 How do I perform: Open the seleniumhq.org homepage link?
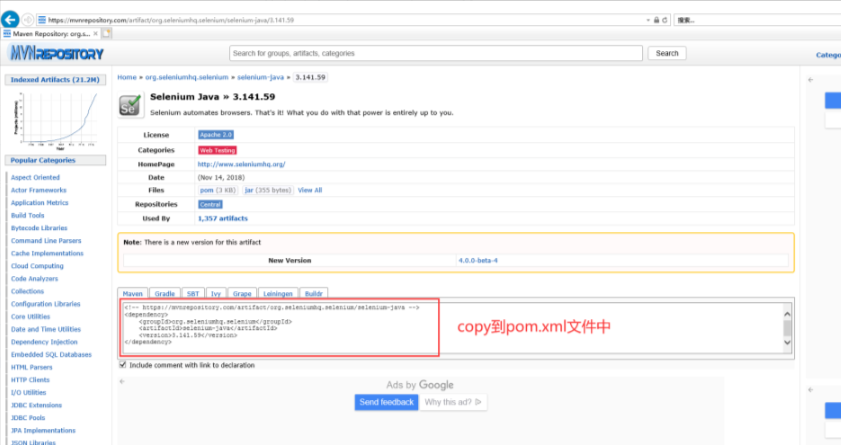click(241, 164)
